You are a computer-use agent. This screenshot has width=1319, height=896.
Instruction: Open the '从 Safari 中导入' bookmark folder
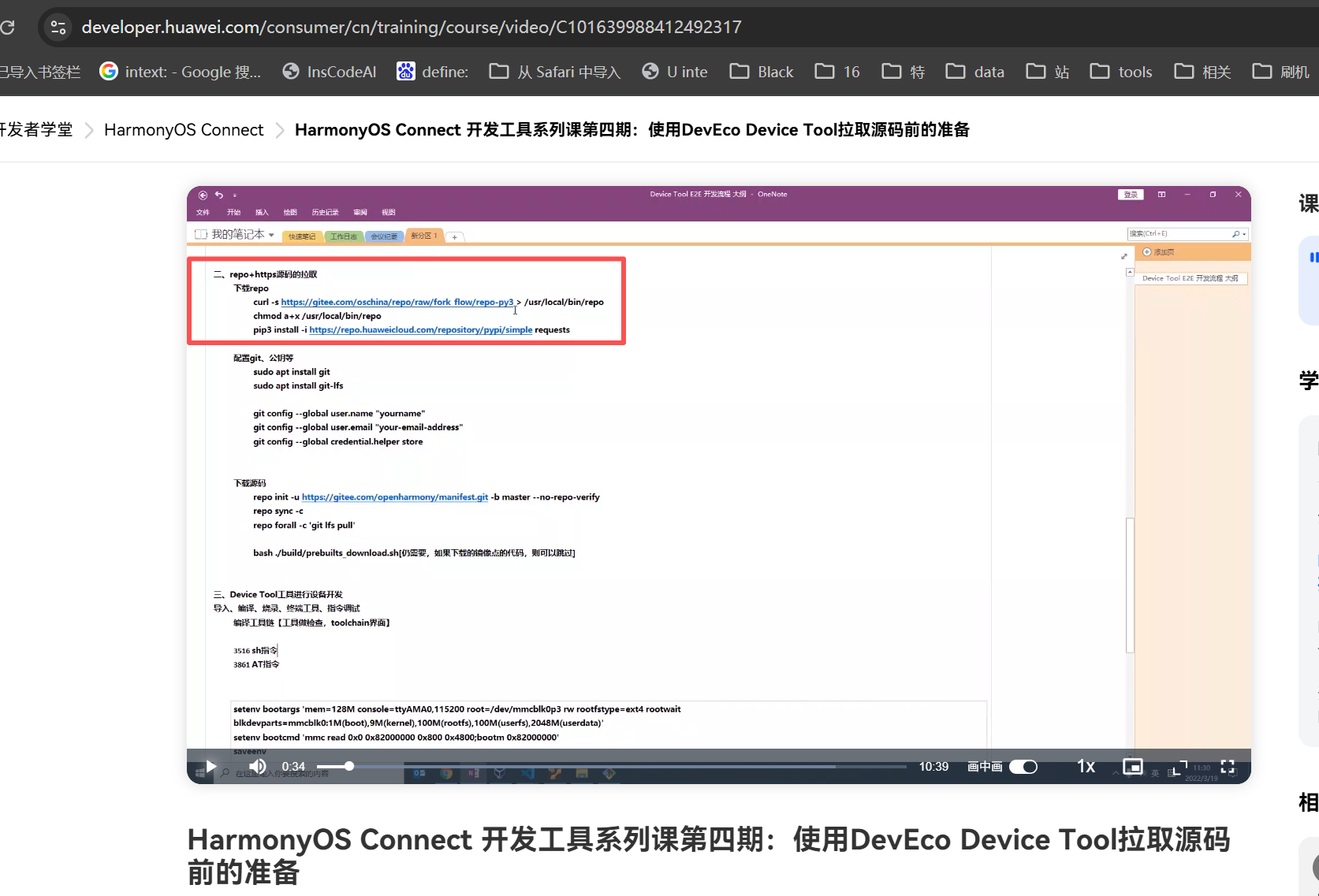tap(555, 72)
